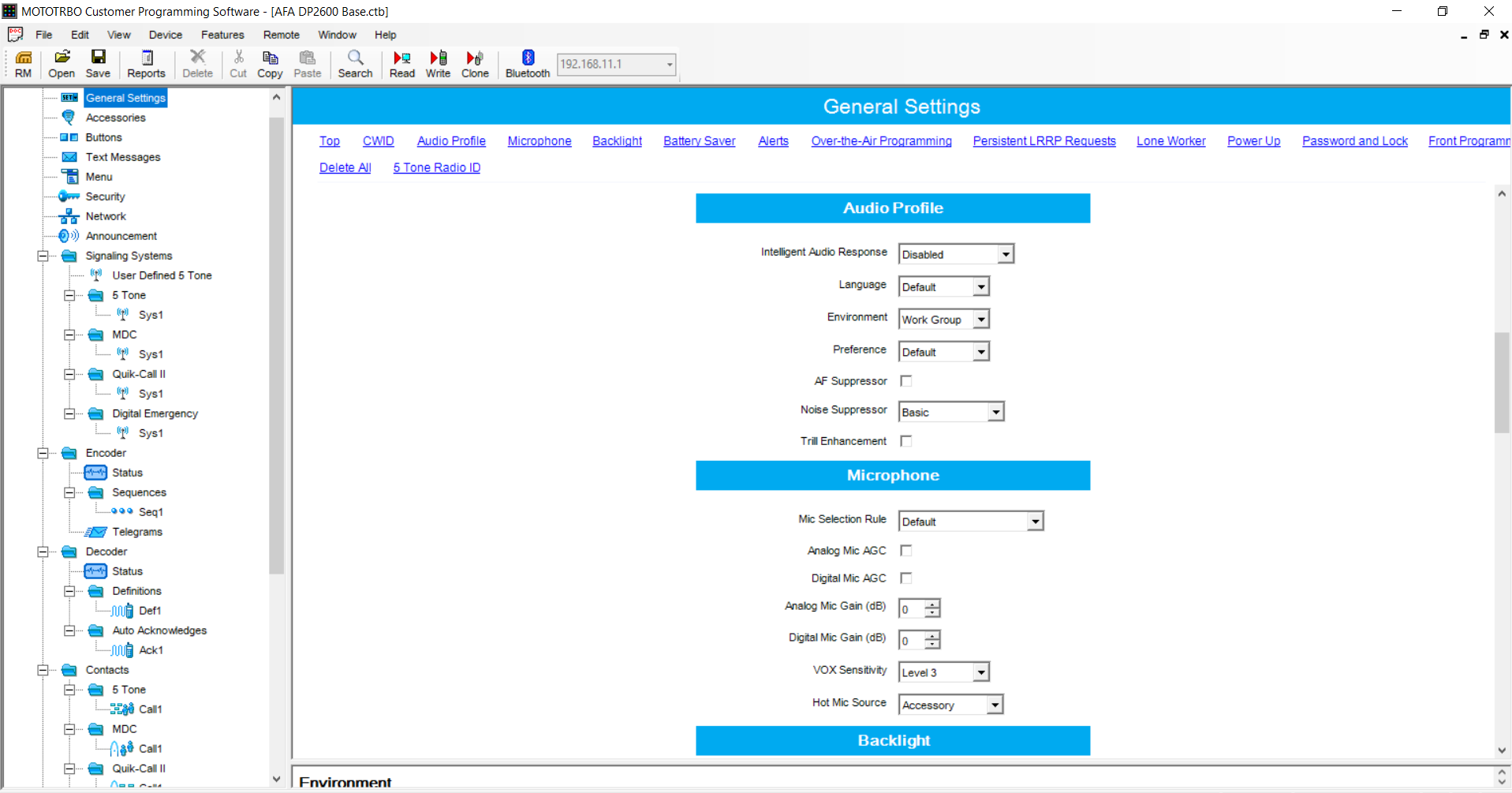
Task: Open a codeplug with Open icon
Action: click(x=62, y=57)
